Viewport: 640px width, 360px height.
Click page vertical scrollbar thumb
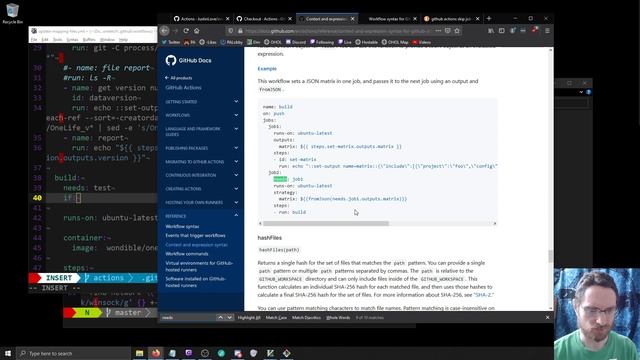(551, 256)
